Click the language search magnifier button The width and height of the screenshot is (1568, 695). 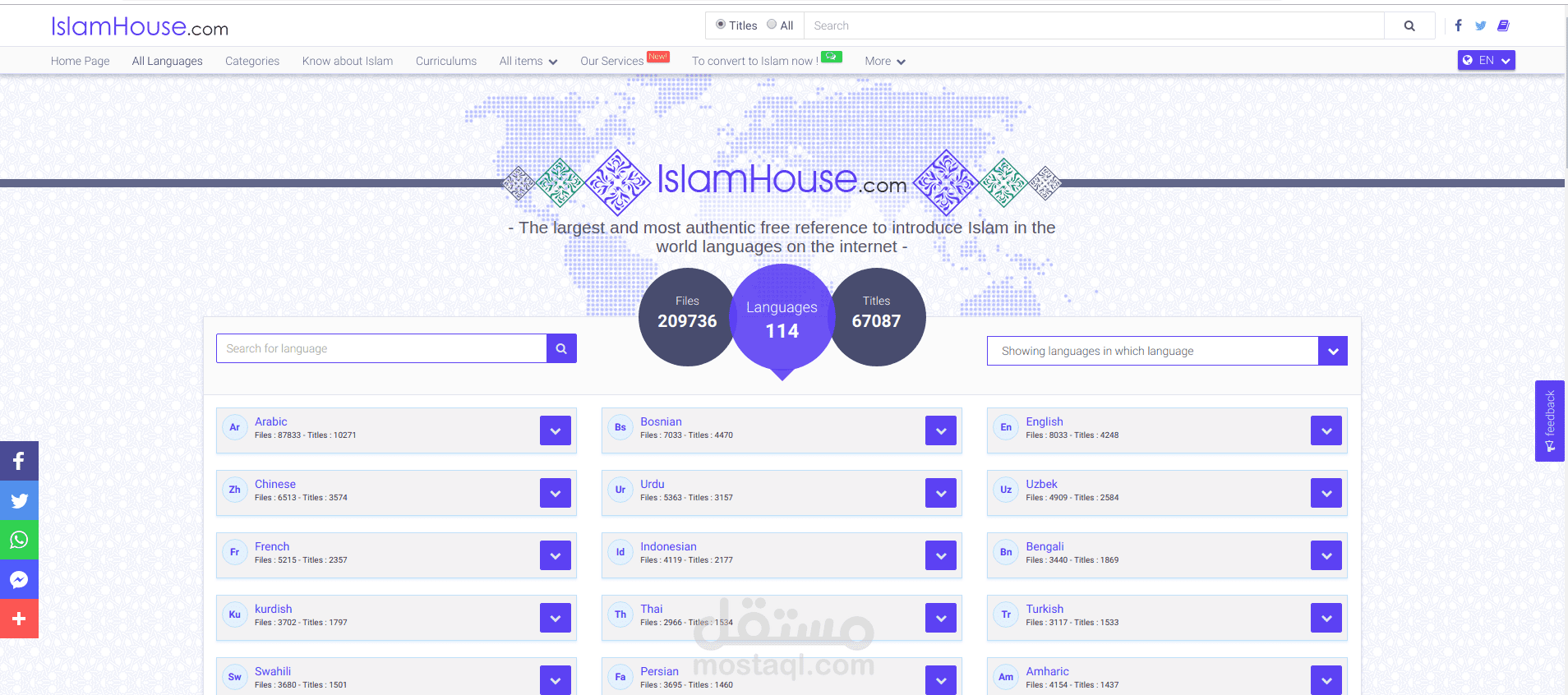pos(561,348)
